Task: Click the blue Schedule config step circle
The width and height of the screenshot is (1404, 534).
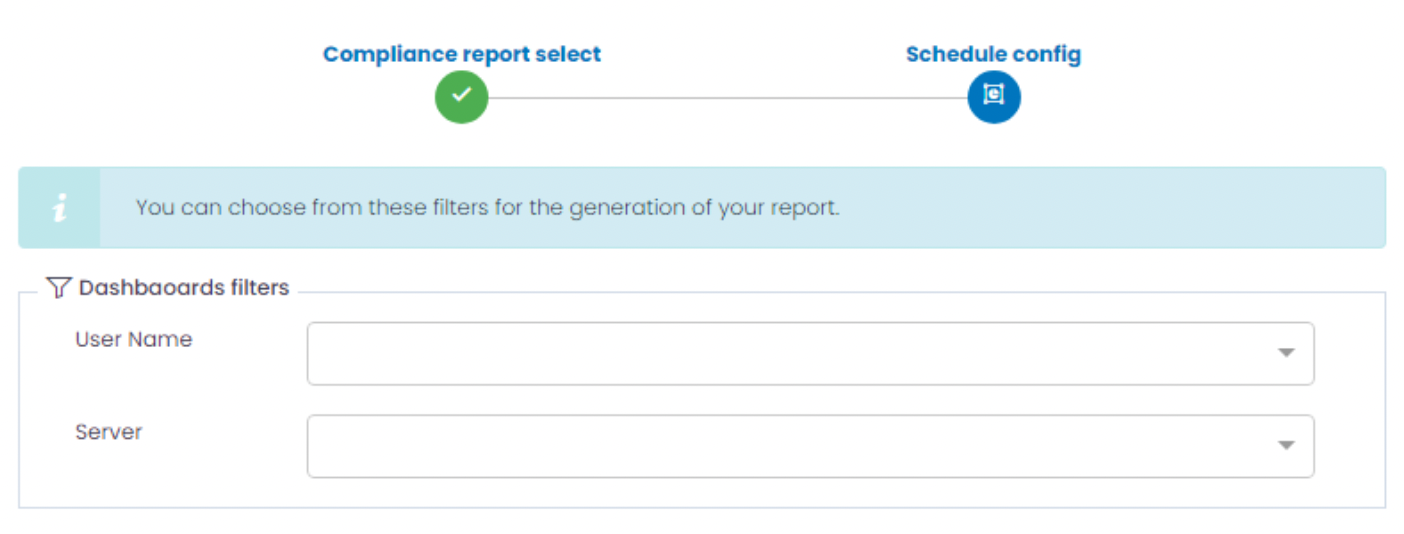Action: pyautogui.click(x=993, y=96)
